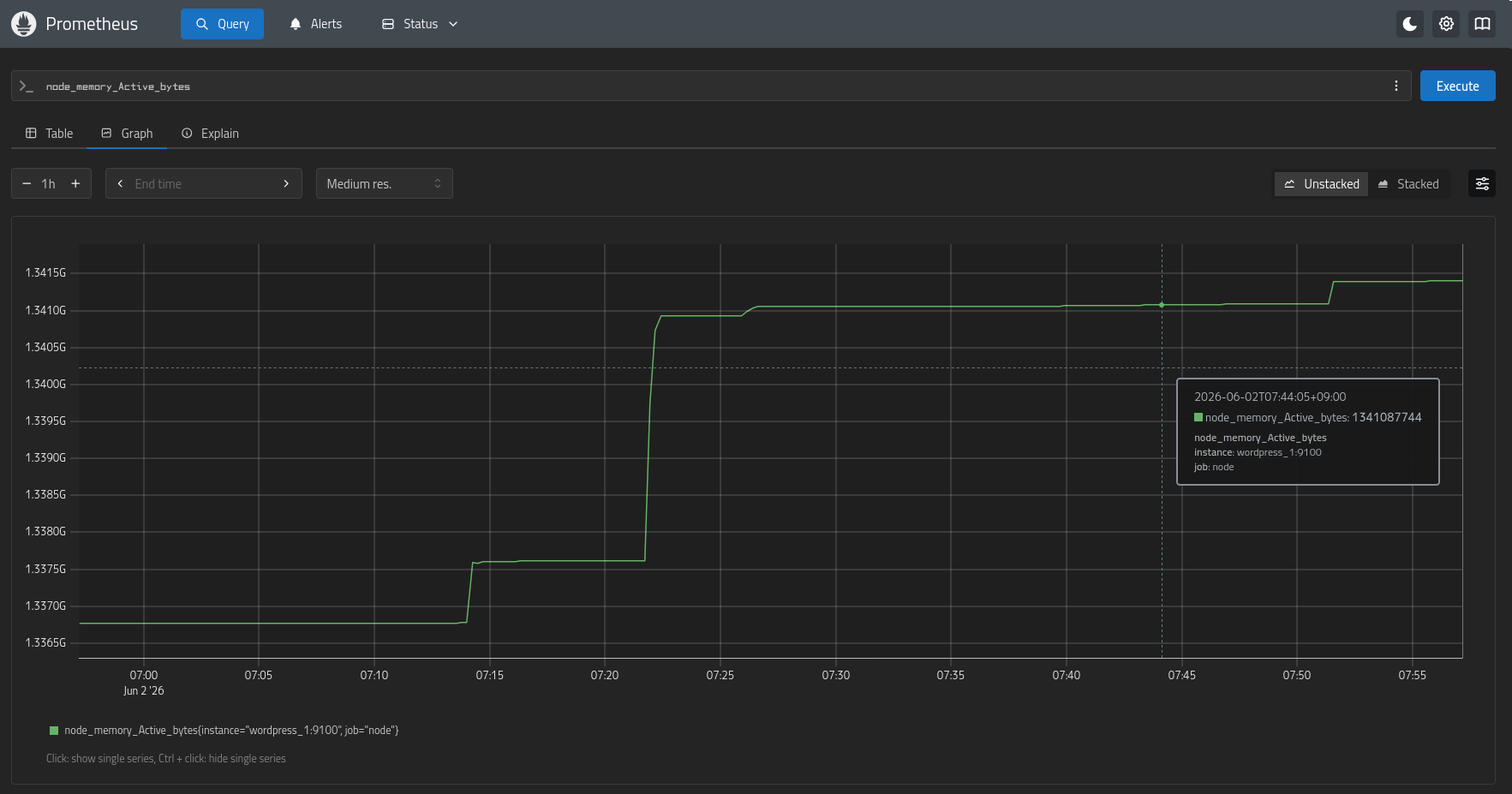Screen dimensions: 1512x794
Task: Open the Medium res. resolution dropdown
Action: pos(384,183)
